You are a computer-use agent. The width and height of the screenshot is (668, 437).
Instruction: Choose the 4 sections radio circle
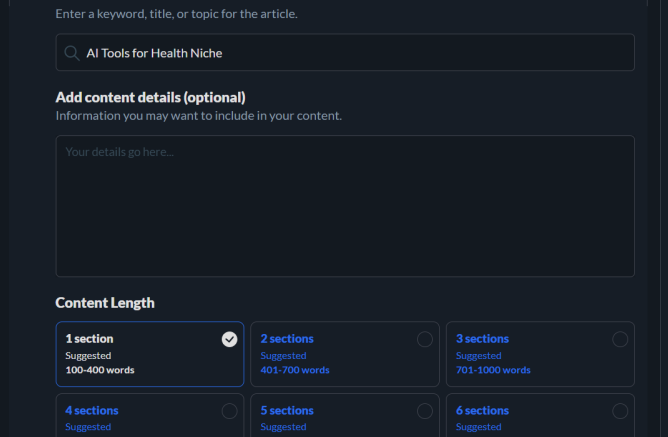(x=229, y=411)
